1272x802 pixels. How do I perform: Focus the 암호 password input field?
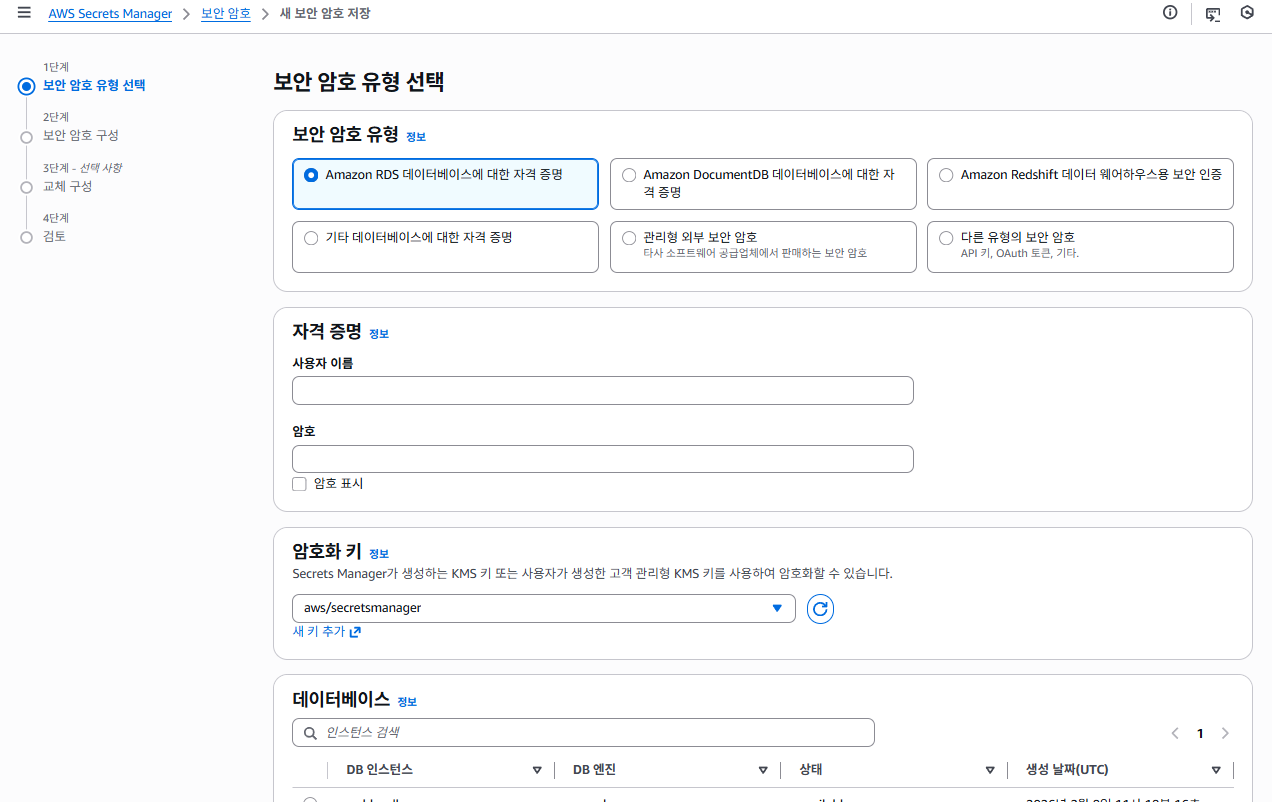[603, 459]
